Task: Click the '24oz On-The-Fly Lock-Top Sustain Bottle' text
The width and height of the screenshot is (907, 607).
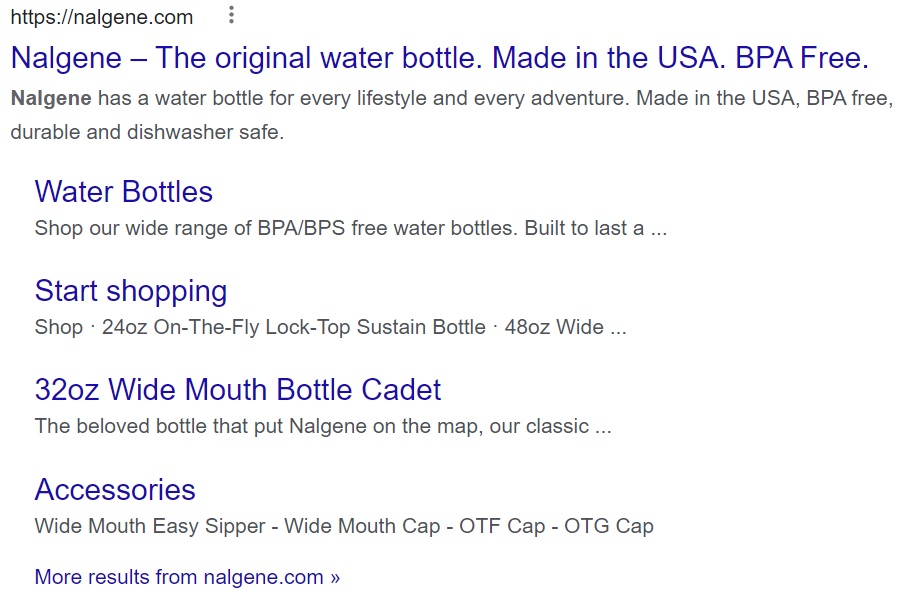Action: (294, 328)
